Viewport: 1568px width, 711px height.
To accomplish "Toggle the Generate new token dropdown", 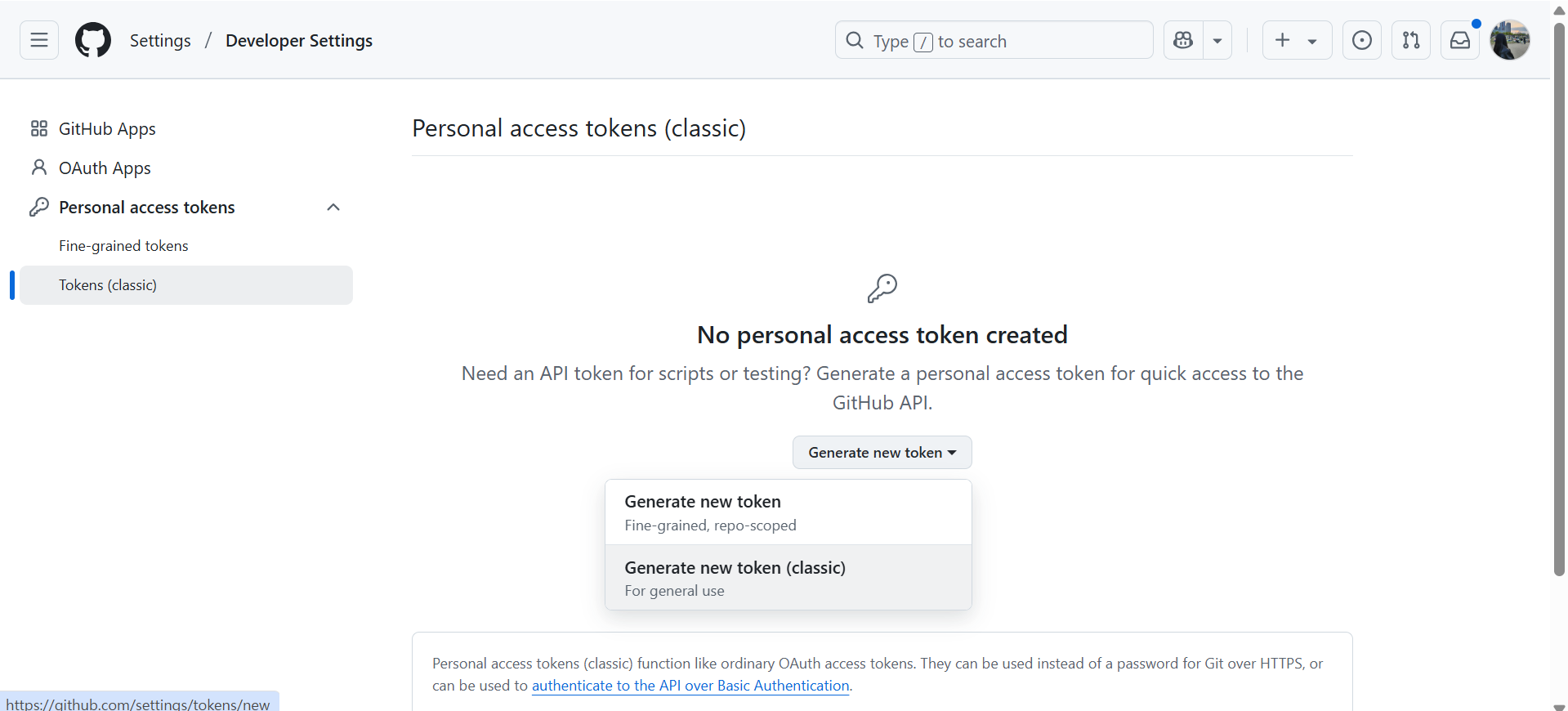I will point(882,453).
